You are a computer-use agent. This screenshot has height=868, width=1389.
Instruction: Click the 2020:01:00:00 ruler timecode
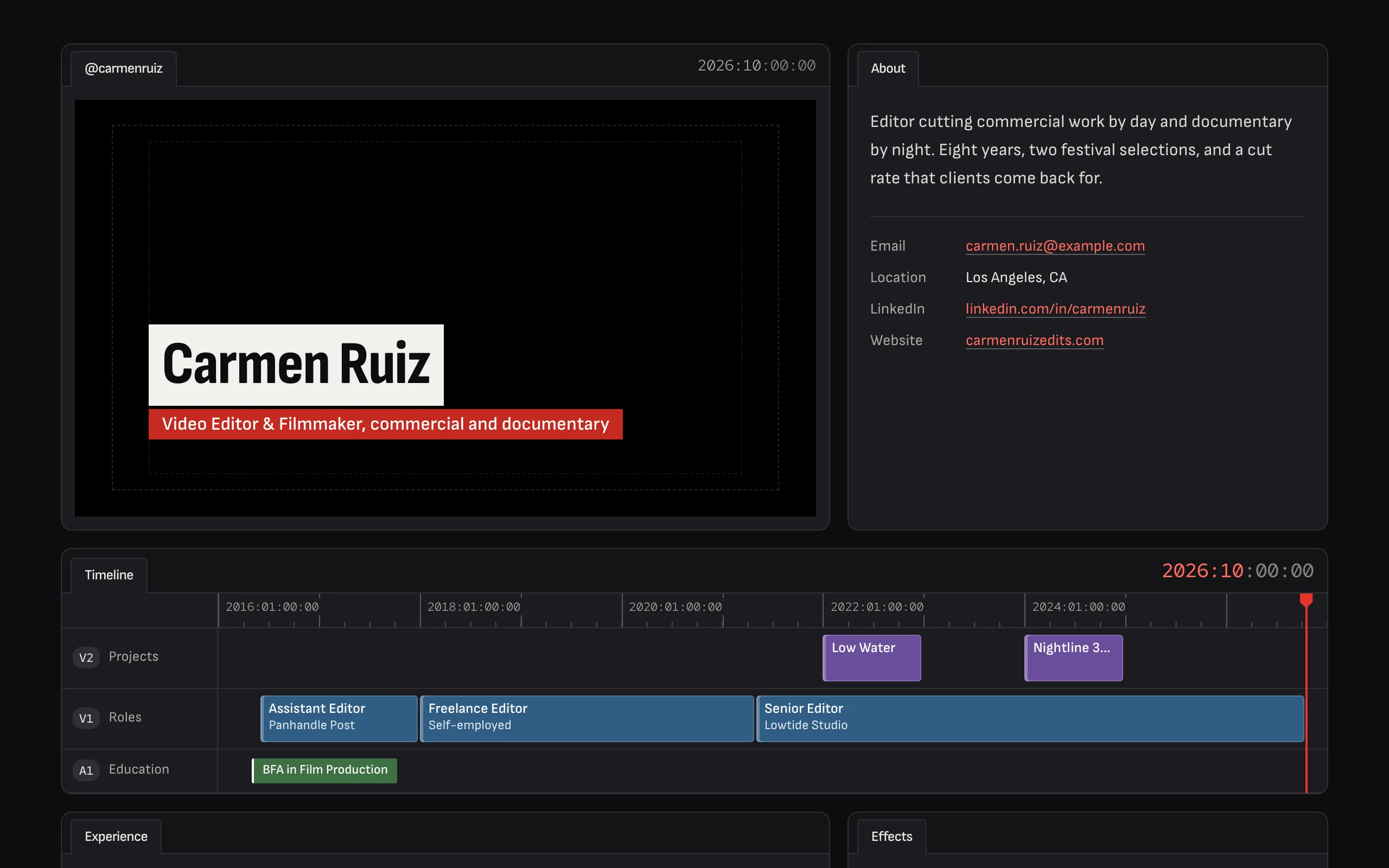coord(676,608)
